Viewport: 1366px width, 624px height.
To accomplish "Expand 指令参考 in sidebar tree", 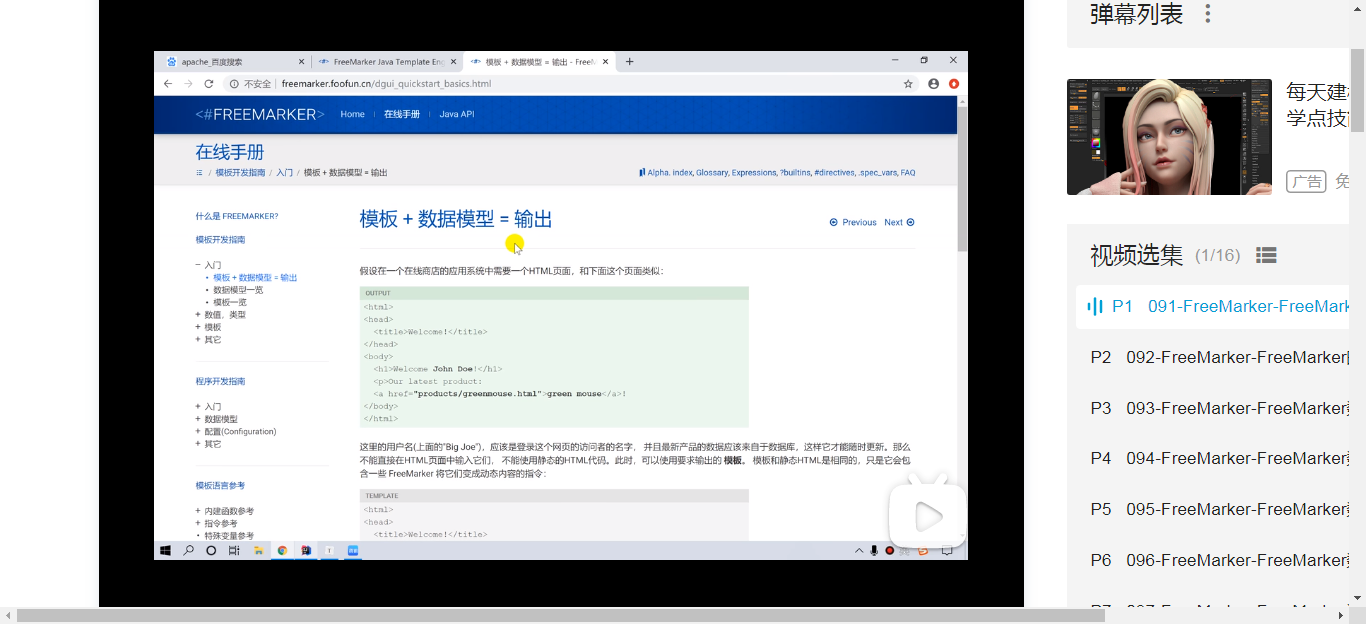I will click(217, 523).
